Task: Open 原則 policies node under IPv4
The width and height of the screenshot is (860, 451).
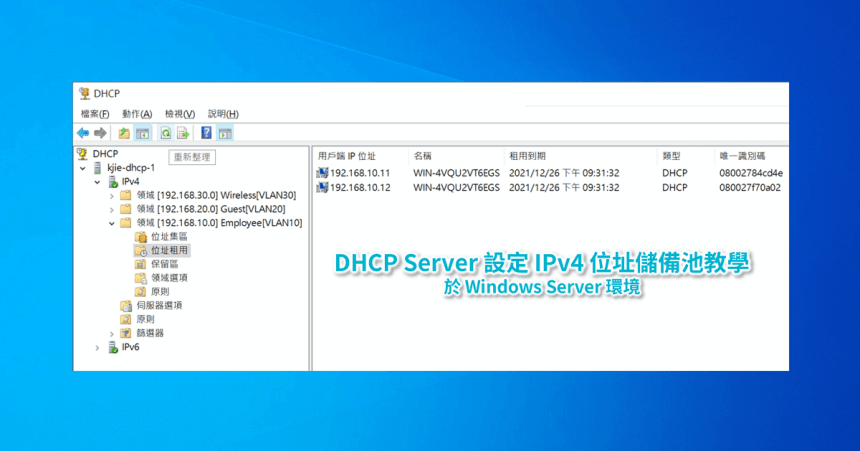Action: (x=145, y=319)
